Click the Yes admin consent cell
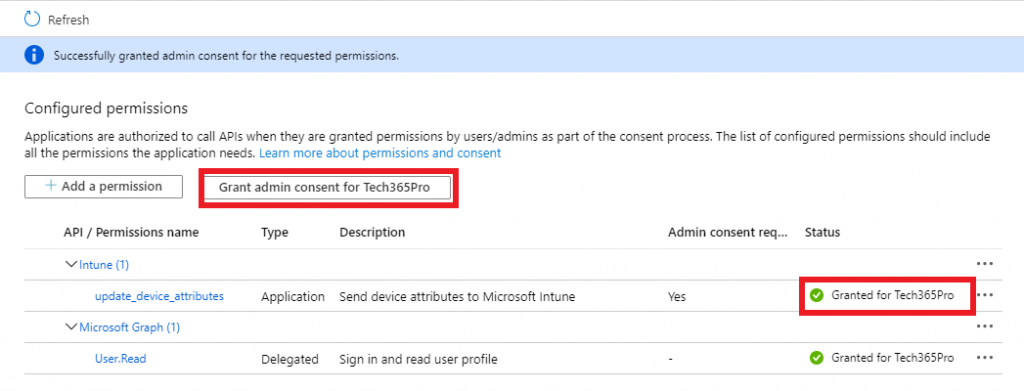Screen dimensions: 1024x391 (x=677, y=296)
